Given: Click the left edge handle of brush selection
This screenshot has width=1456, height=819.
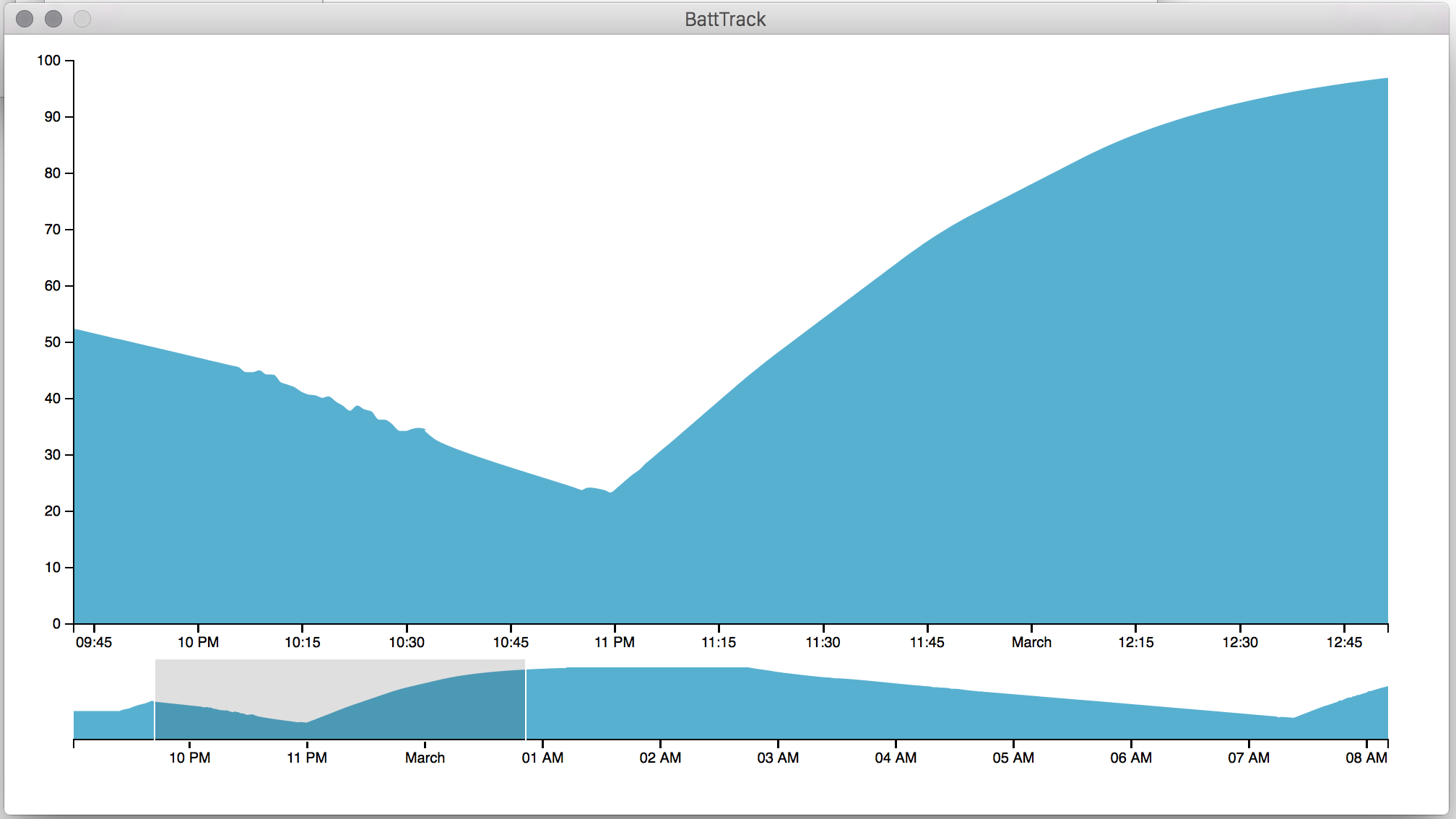Looking at the screenshot, I should coord(155,700).
